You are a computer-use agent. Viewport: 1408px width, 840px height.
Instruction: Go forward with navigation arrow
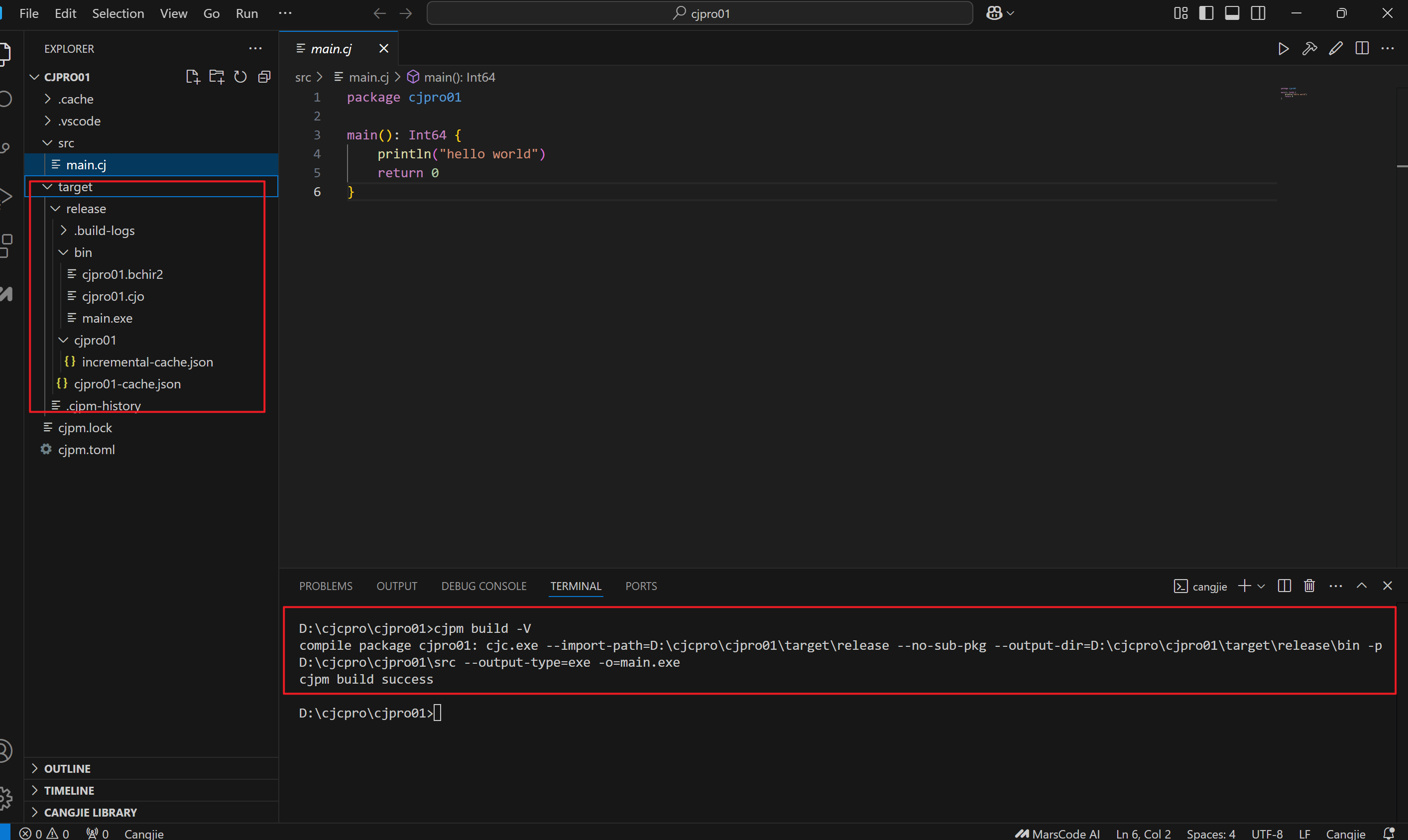[406, 13]
